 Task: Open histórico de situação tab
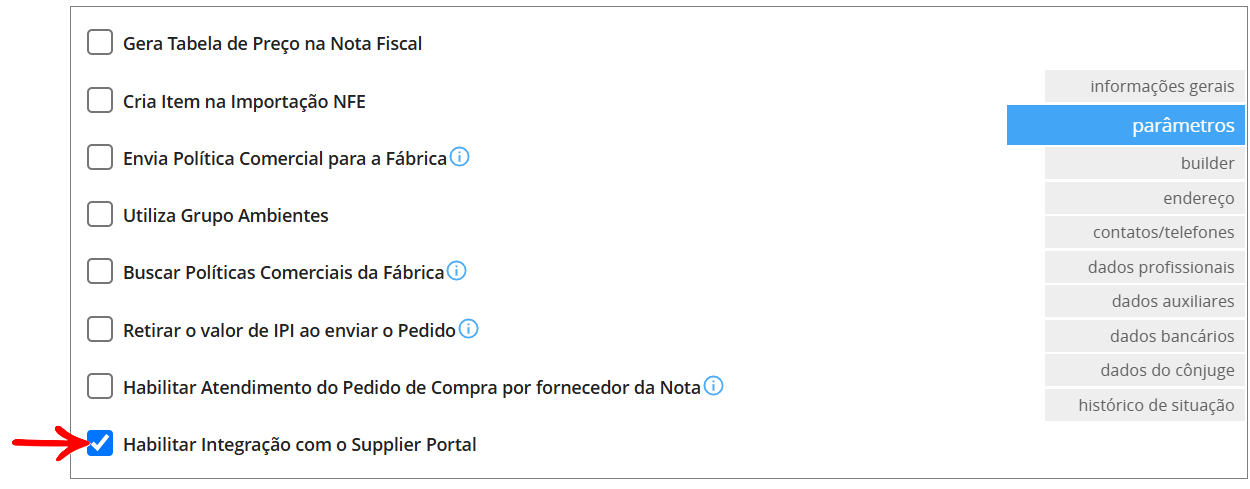(1145, 405)
